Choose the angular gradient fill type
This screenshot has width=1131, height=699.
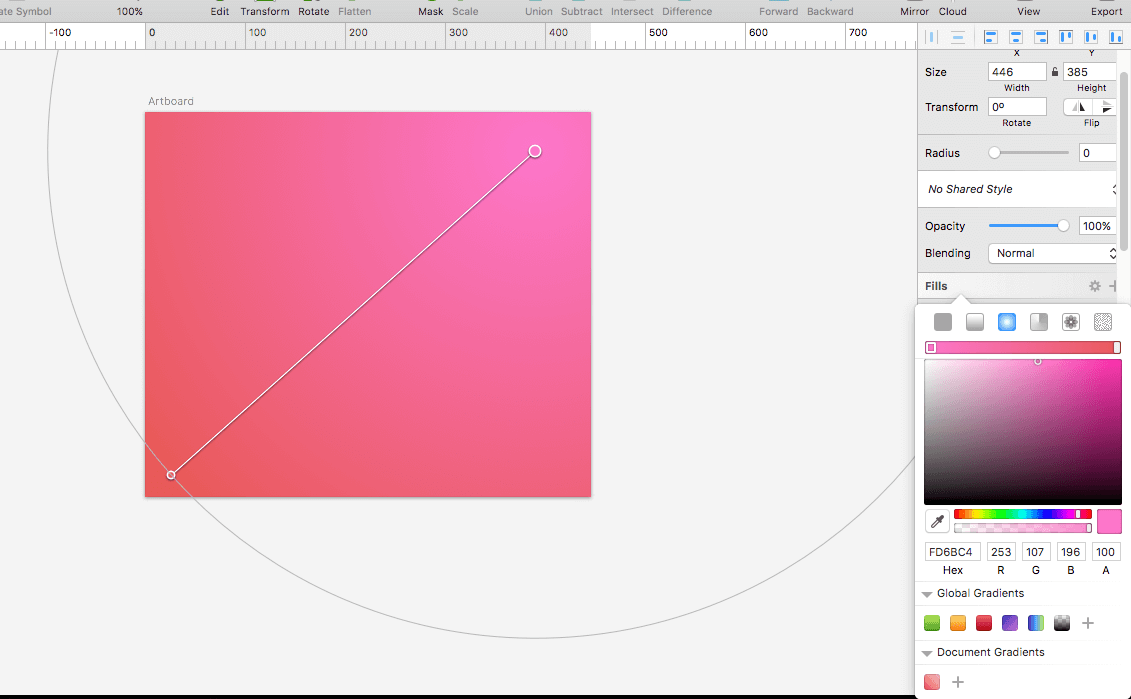(x=1039, y=322)
